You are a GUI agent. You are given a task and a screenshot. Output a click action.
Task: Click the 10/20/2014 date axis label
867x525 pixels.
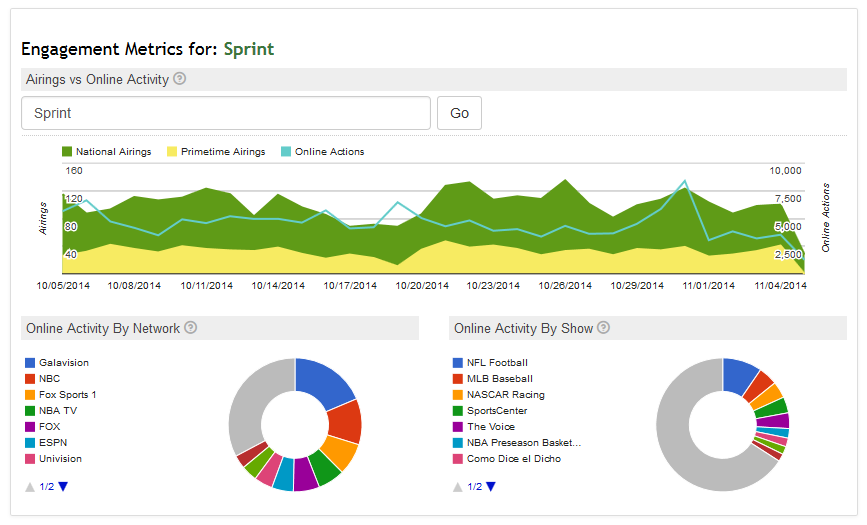click(422, 286)
